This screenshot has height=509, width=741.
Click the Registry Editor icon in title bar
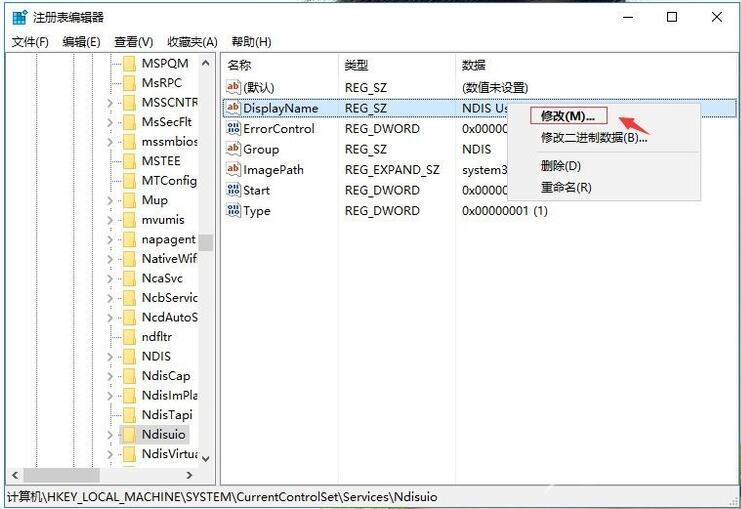tap(19, 17)
